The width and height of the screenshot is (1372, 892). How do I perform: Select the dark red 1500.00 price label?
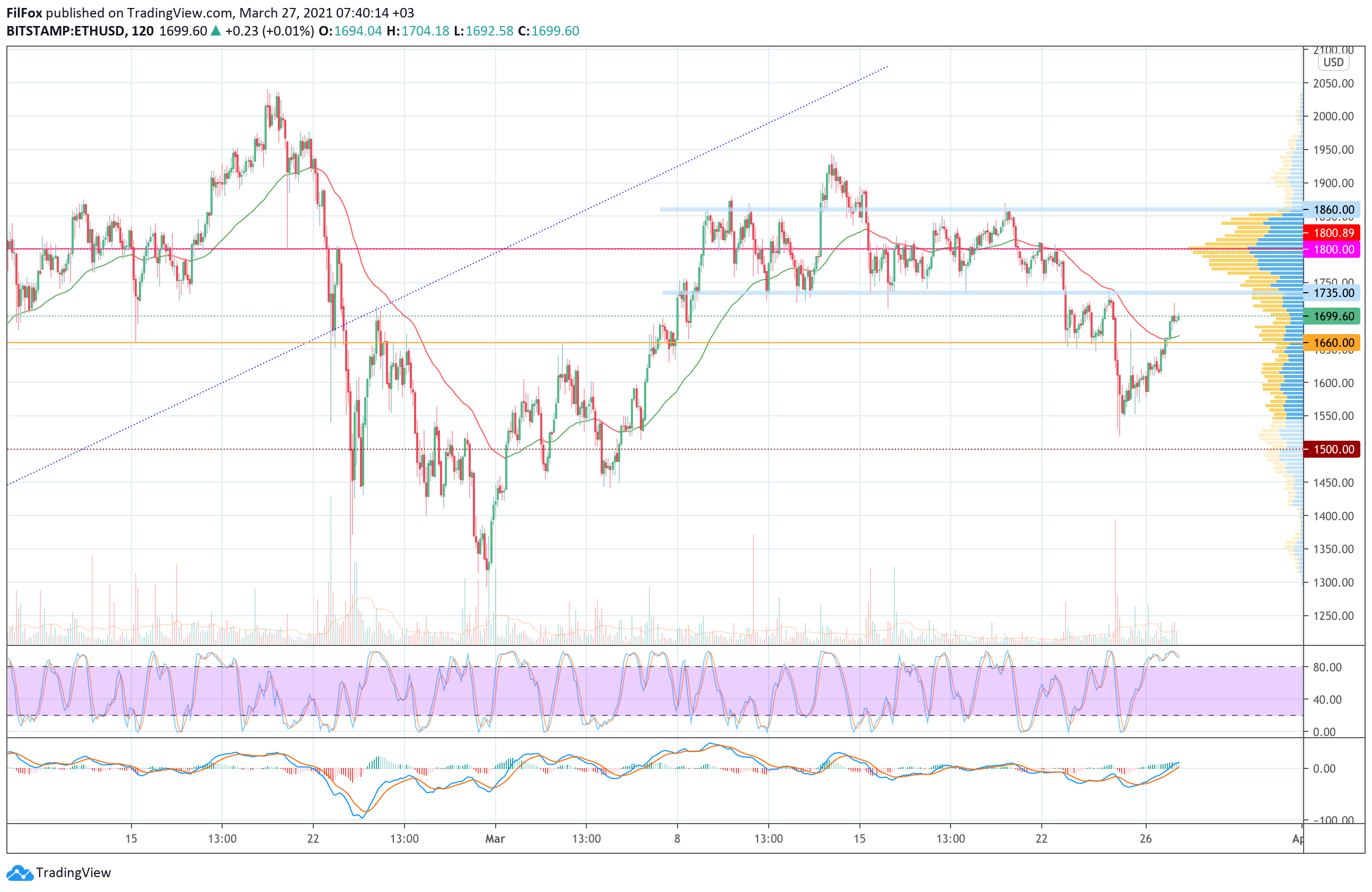[1333, 449]
